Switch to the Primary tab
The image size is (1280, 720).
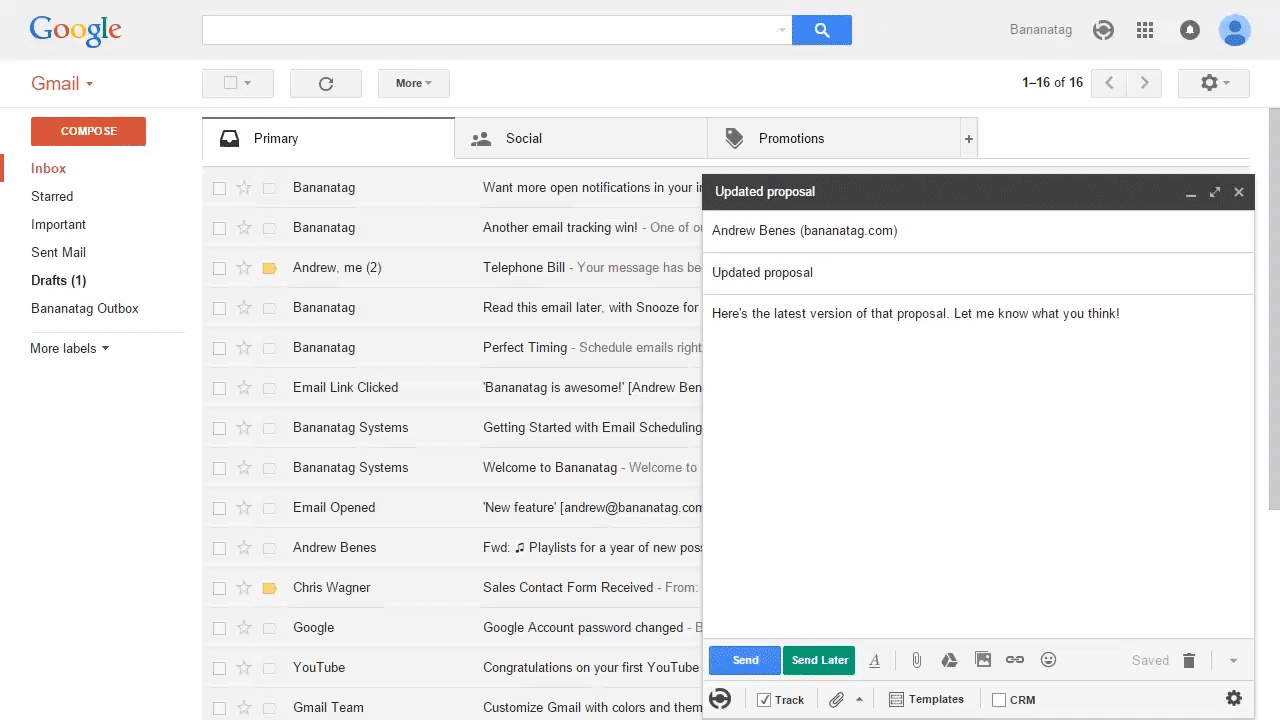tap(328, 139)
